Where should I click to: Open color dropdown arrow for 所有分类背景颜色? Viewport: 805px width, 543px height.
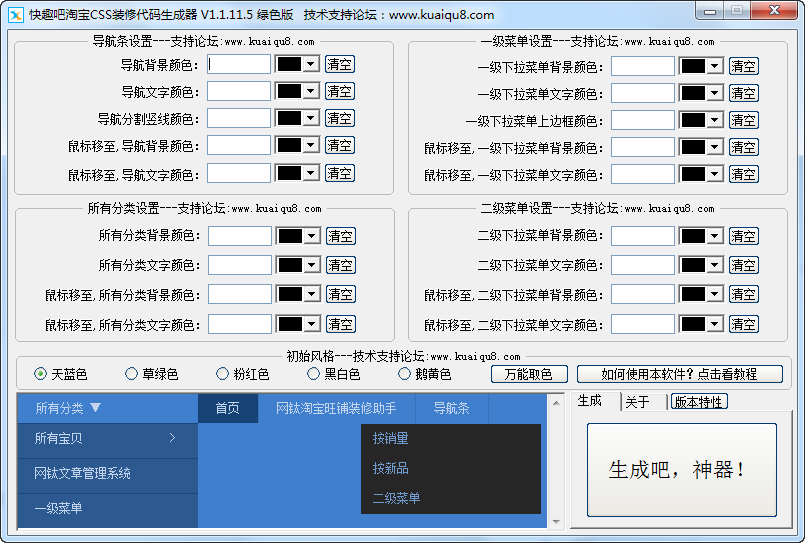coord(312,236)
